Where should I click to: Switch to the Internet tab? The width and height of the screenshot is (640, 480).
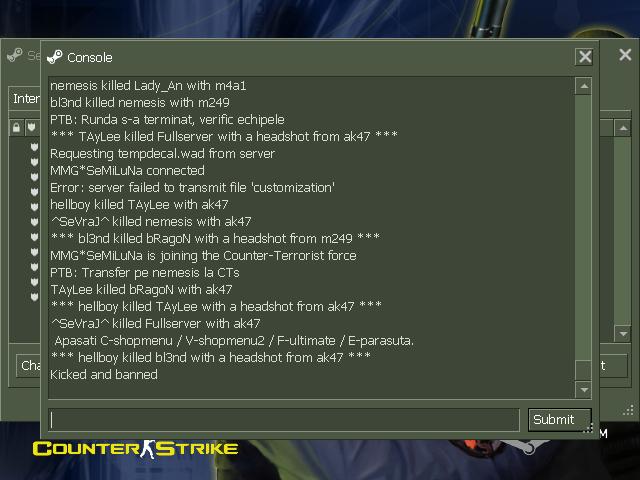[24, 99]
